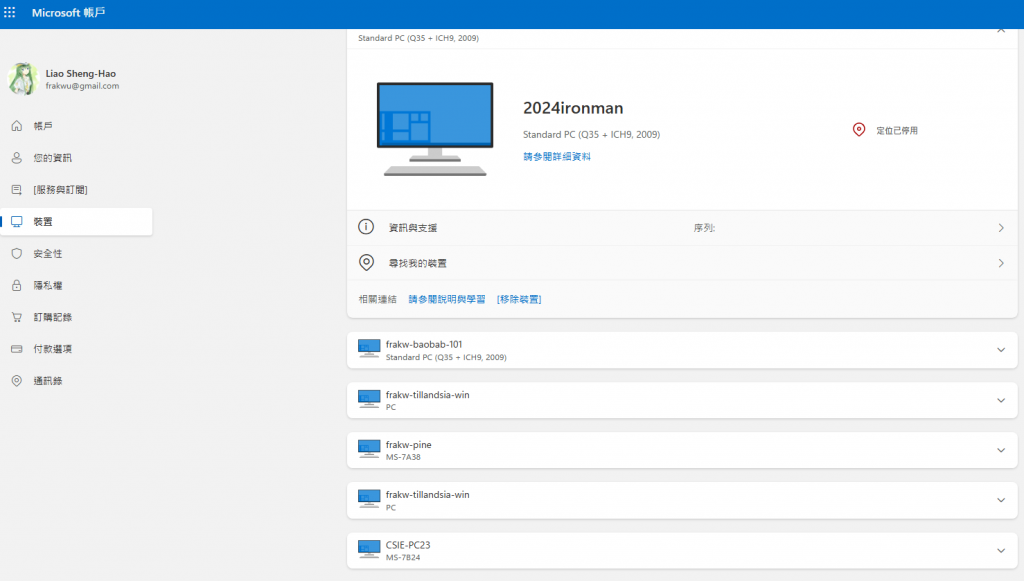Click the 隱私權 lock icon
The height and width of the screenshot is (581, 1024).
(x=17, y=285)
